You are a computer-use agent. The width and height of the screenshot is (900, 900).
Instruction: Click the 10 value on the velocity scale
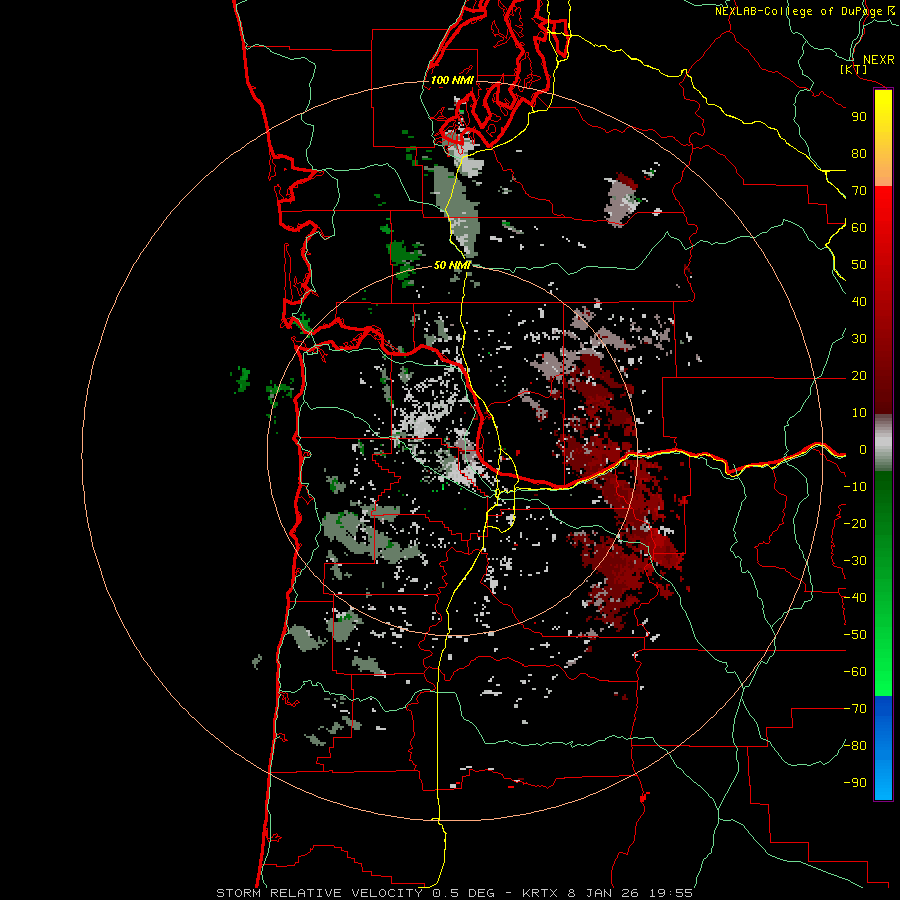[x=859, y=413]
